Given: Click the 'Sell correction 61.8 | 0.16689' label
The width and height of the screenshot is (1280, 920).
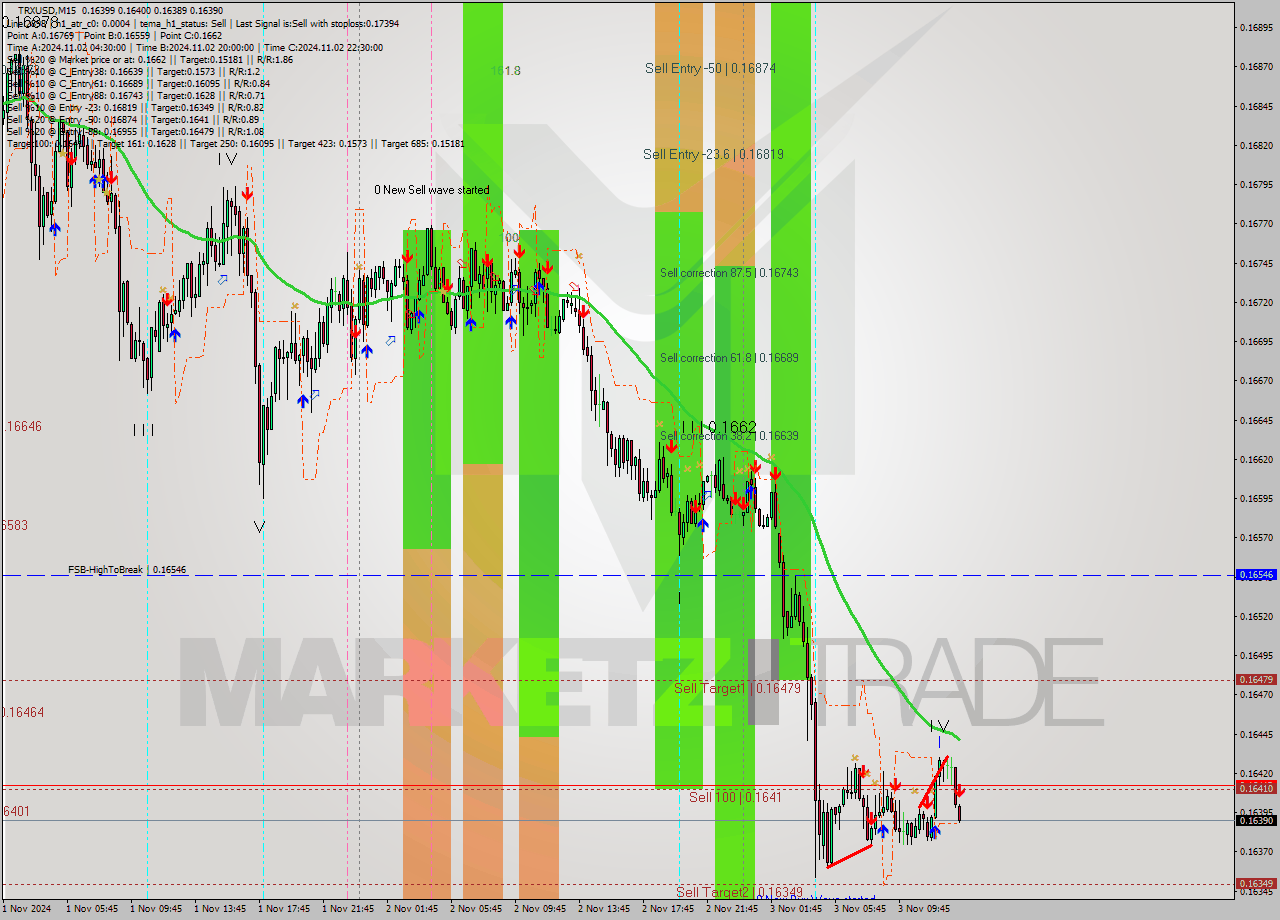Looking at the screenshot, I should point(729,357).
